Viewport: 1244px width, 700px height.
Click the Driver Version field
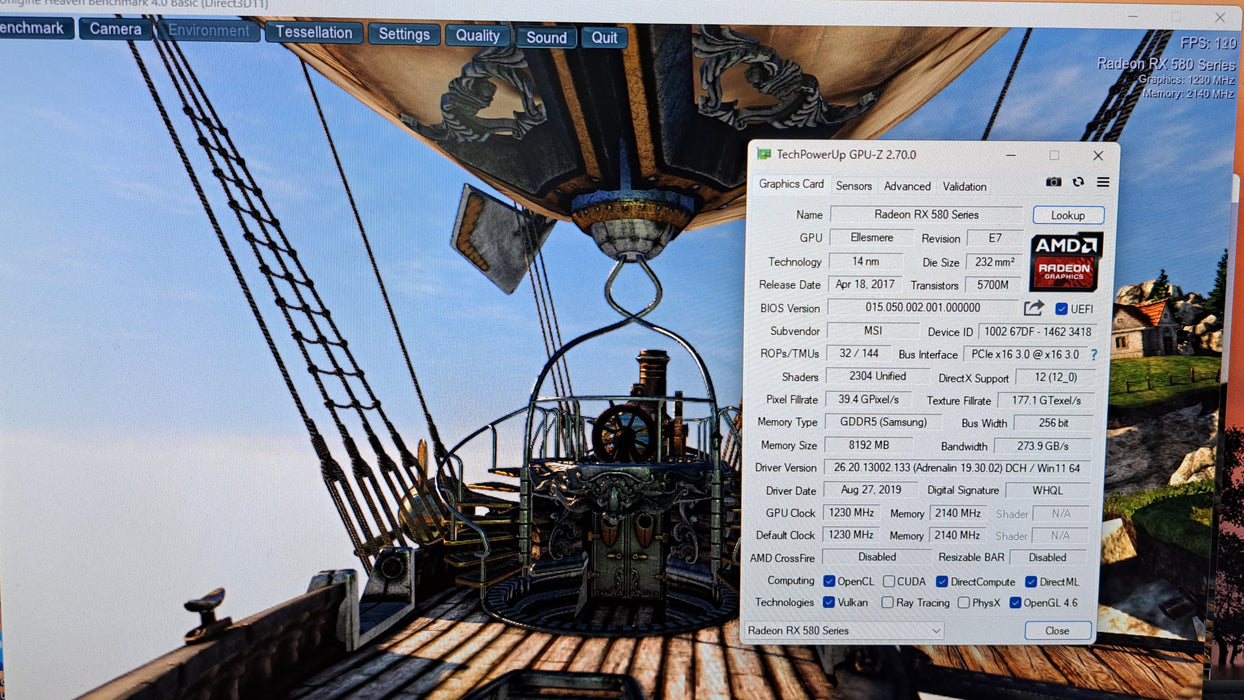958,467
